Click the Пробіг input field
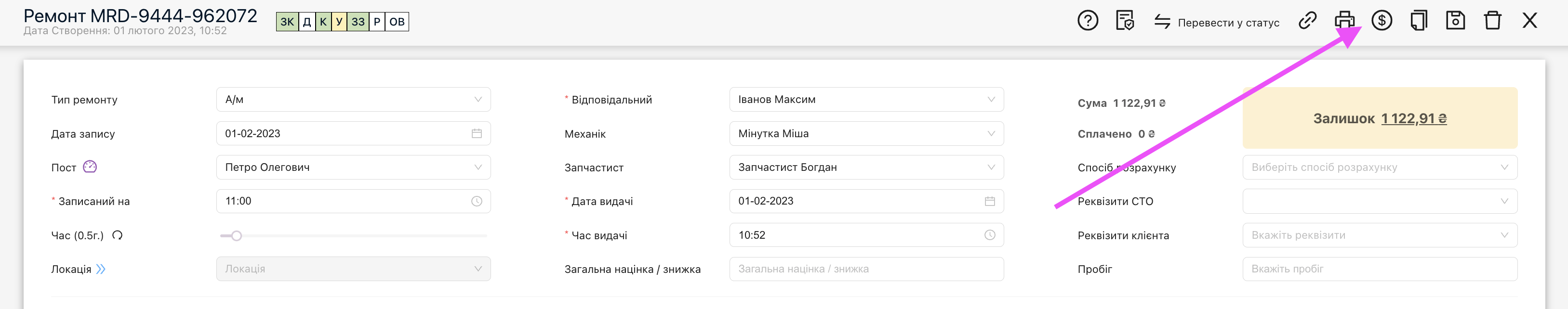This screenshot has height=309, width=1568. [x=1379, y=269]
